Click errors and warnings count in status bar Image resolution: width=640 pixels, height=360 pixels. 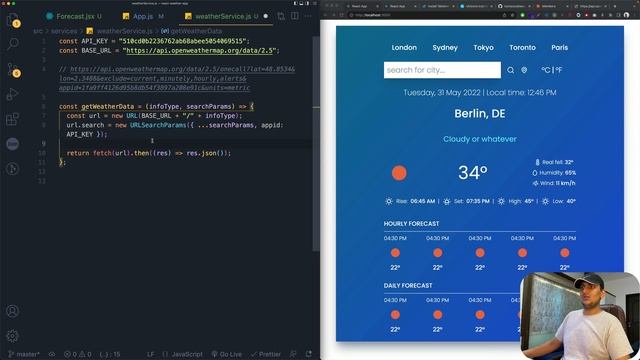click(x=78, y=354)
